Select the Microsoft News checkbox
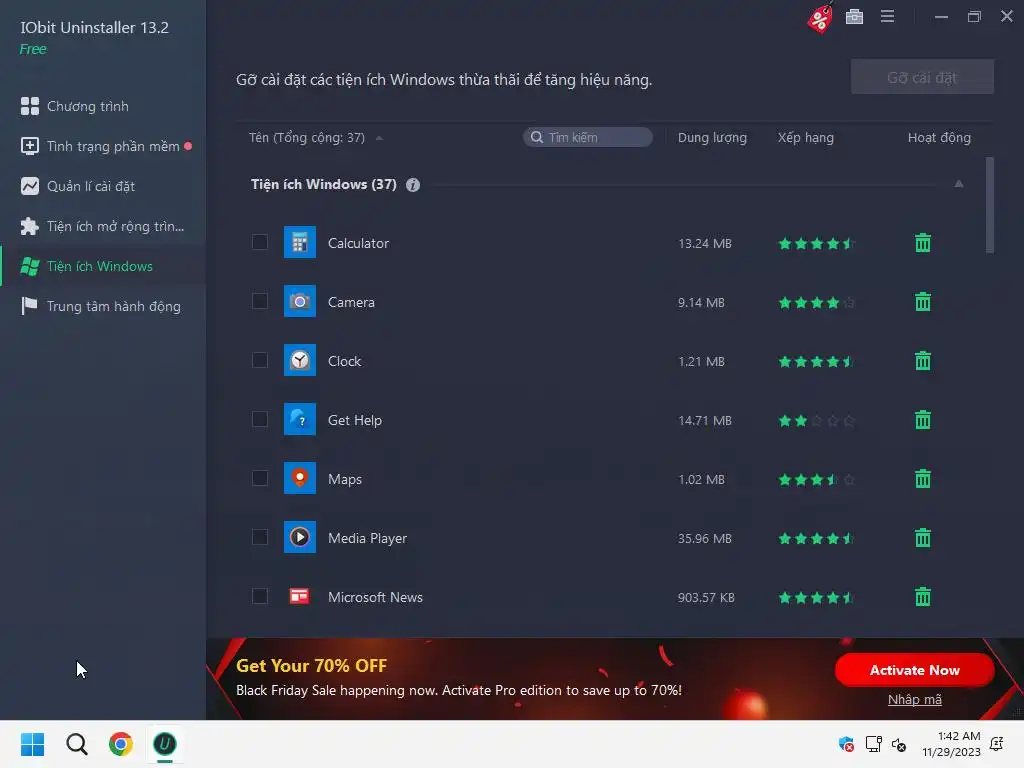 tap(260, 596)
